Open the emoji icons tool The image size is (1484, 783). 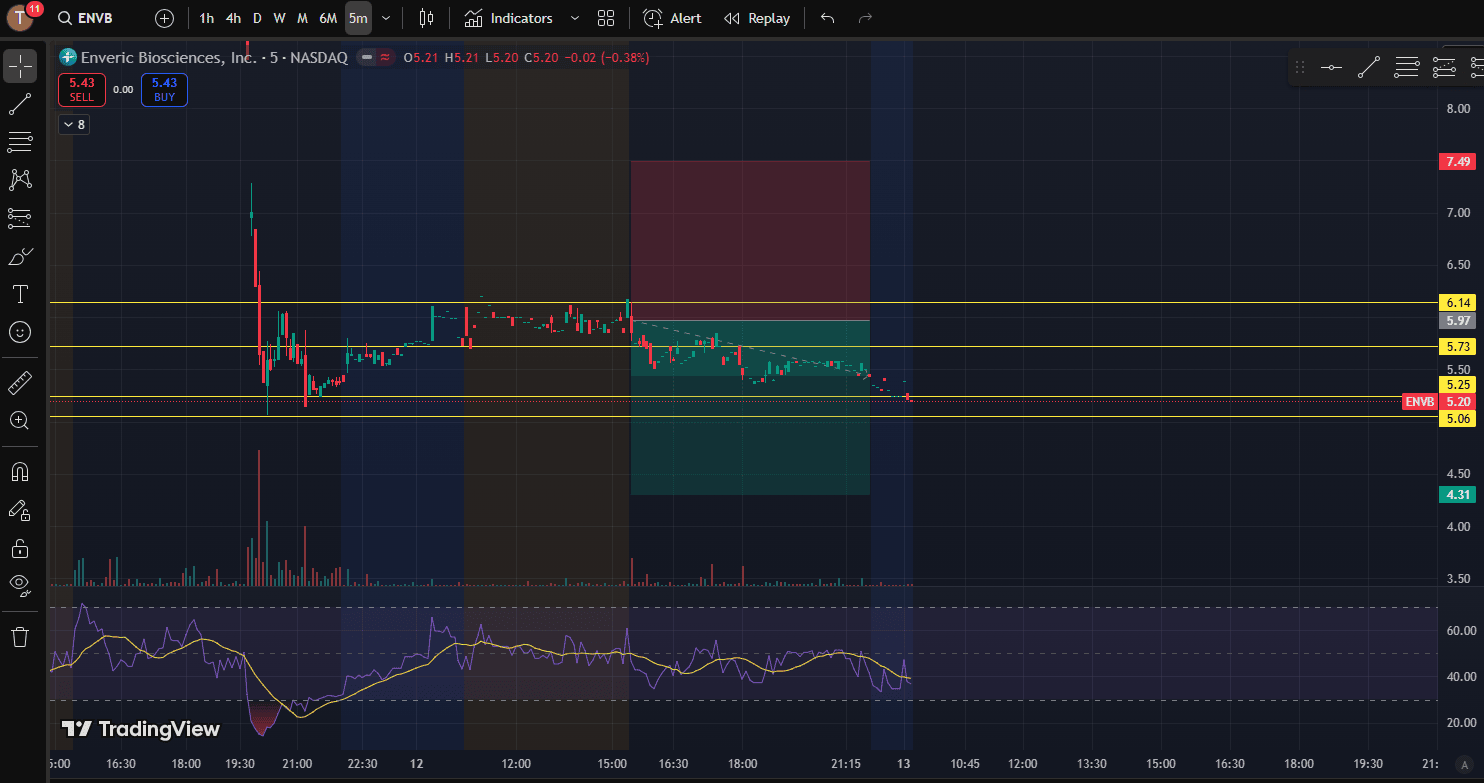click(x=20, y=332)
